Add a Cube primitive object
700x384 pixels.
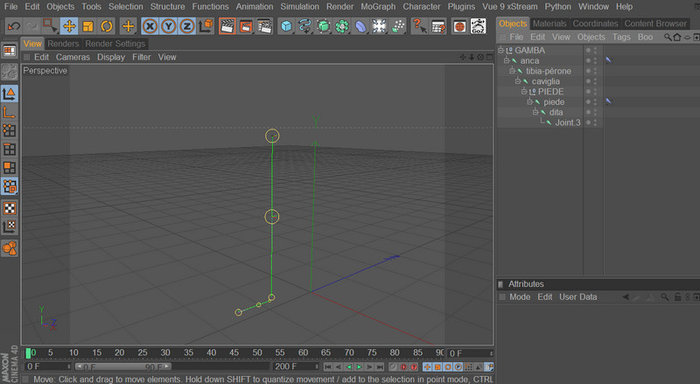(x=286, y=26)
